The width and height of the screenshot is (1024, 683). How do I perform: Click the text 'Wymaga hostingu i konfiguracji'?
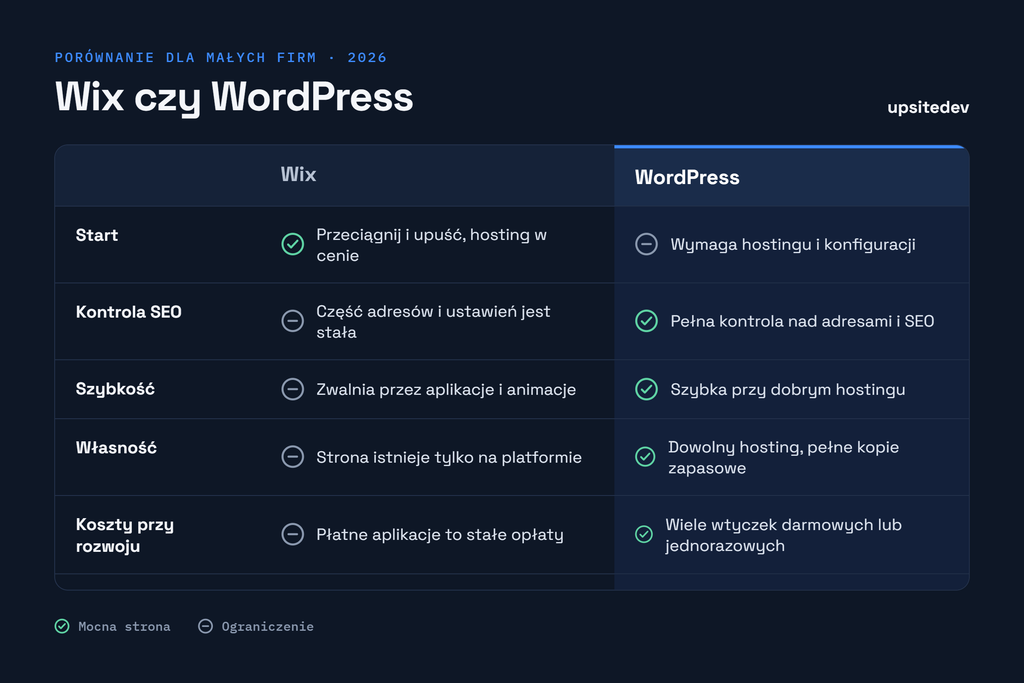click(x=793, y=245)
